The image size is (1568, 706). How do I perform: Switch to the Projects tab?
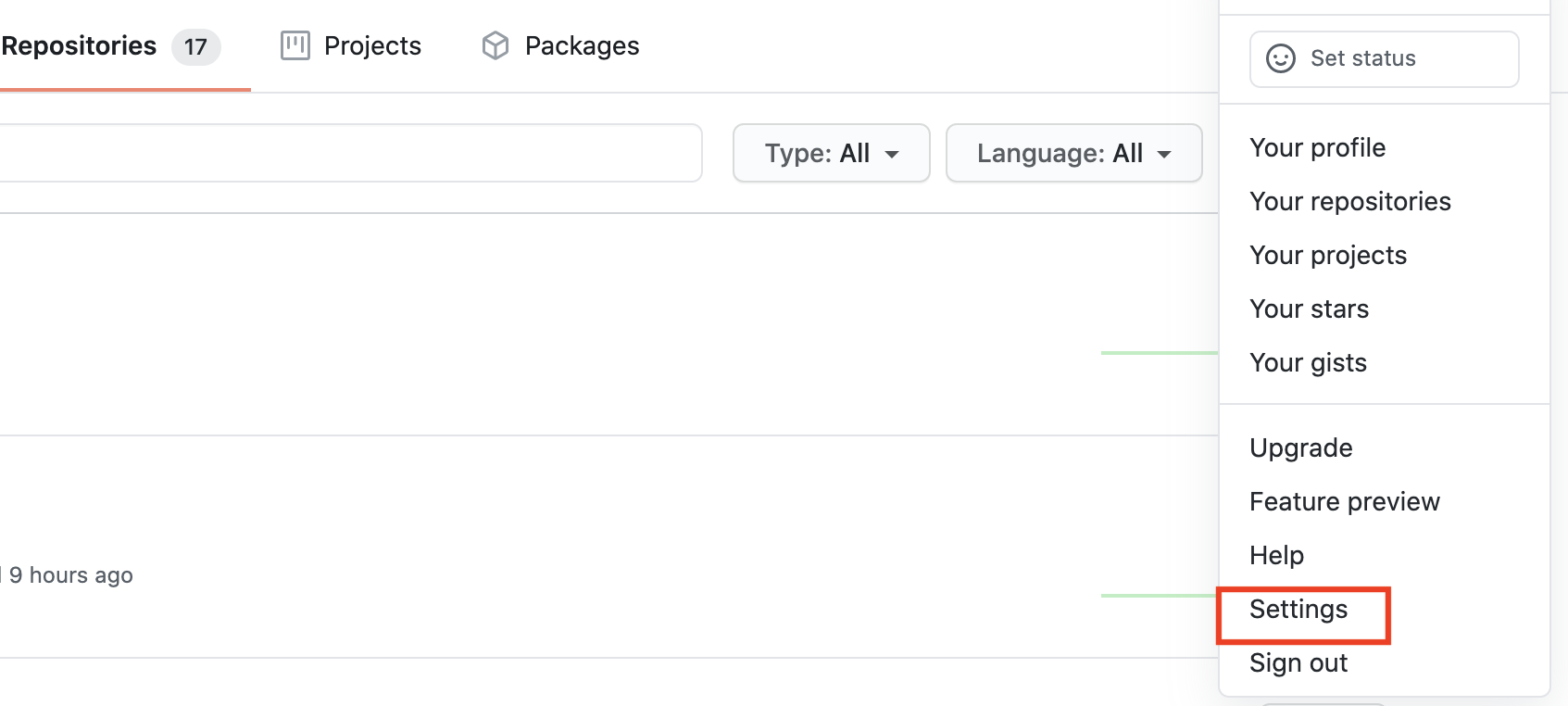(372, 45)
